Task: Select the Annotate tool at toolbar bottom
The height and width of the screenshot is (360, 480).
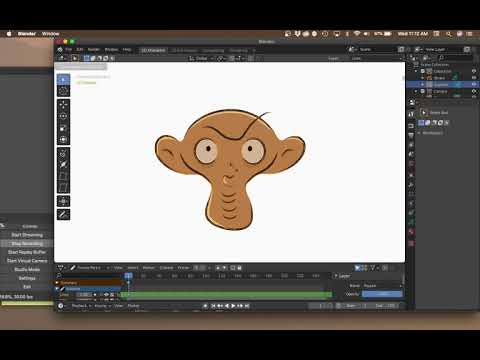Action: point(63,214)
